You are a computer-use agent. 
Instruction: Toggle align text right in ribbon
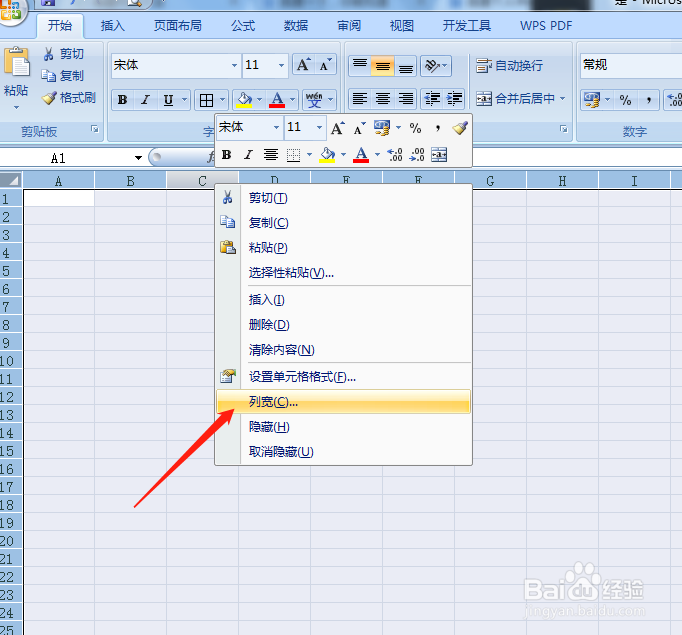(x=406, y=99)
